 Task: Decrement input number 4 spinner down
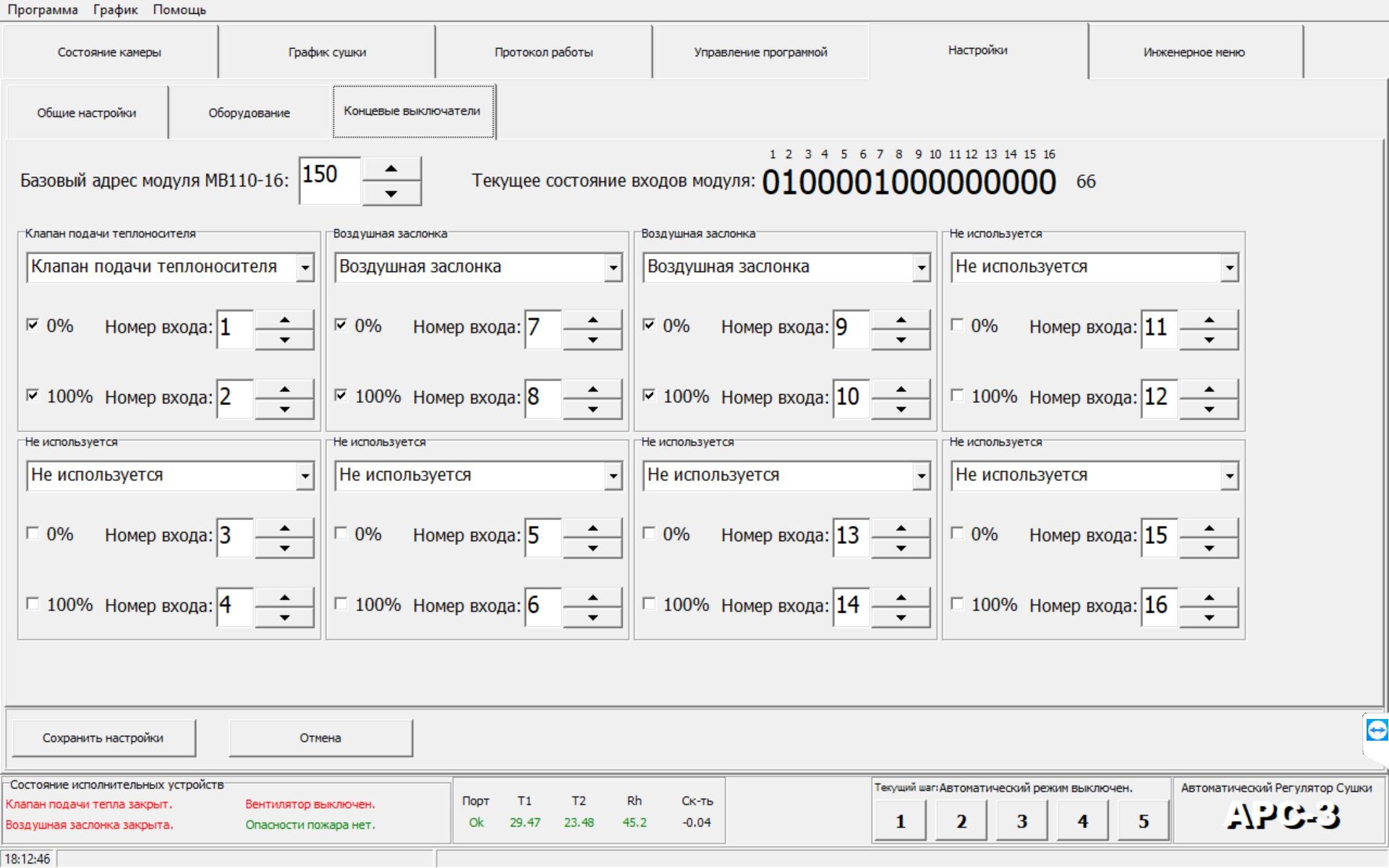tap(284, 618)
